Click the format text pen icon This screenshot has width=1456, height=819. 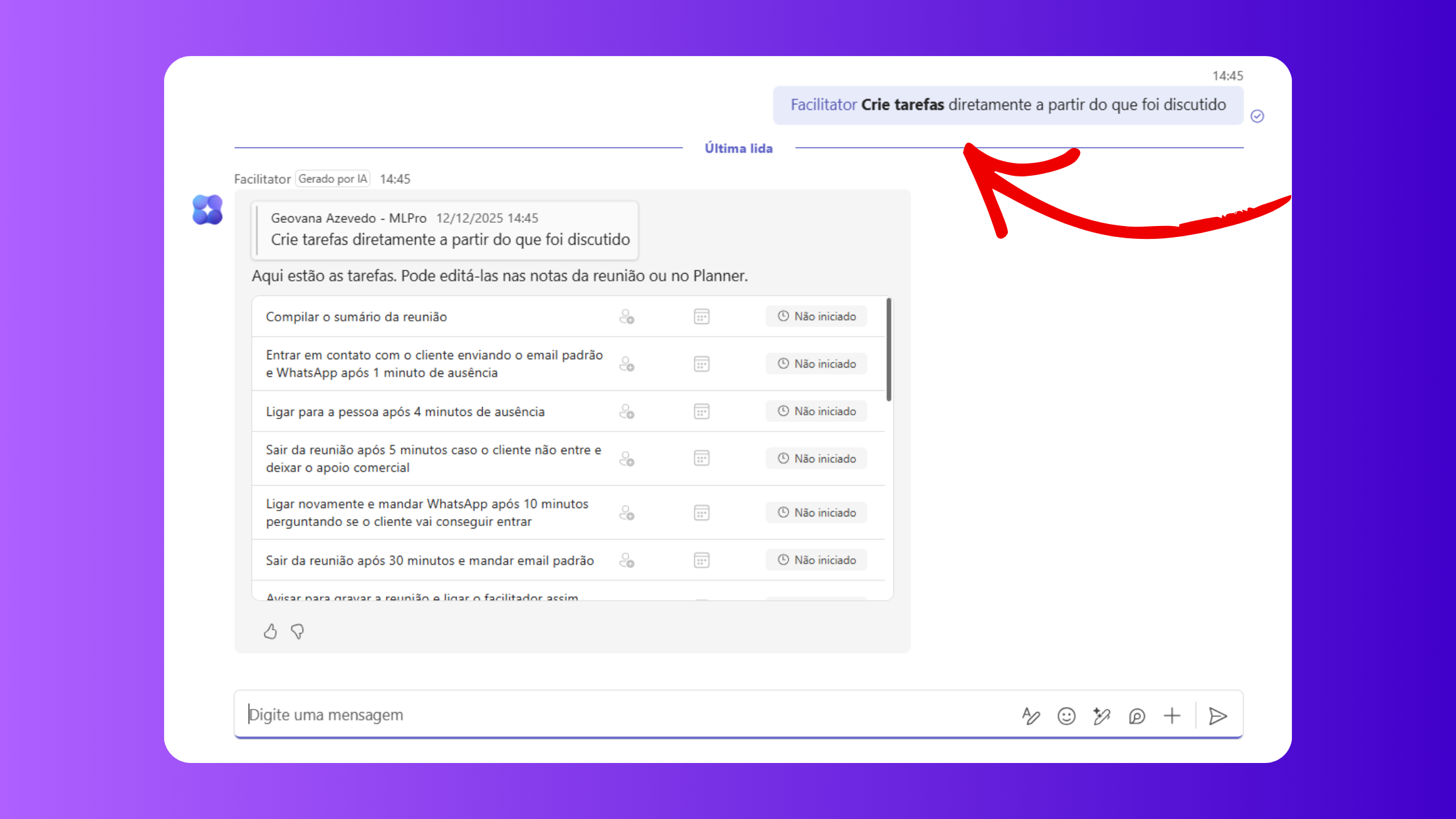1031,716
